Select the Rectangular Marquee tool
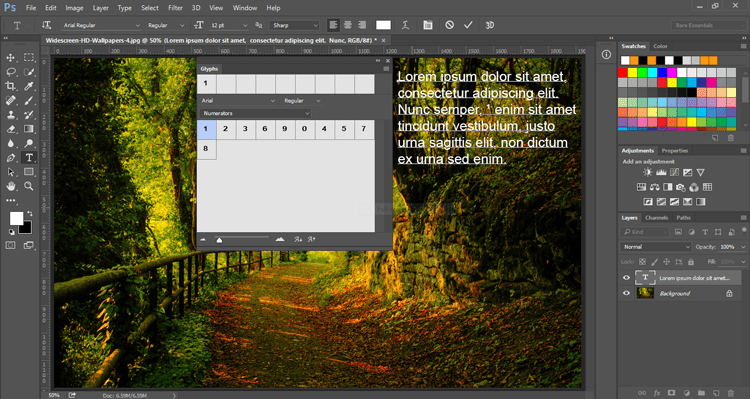750x399 pixels. click(x=29, y=58)
